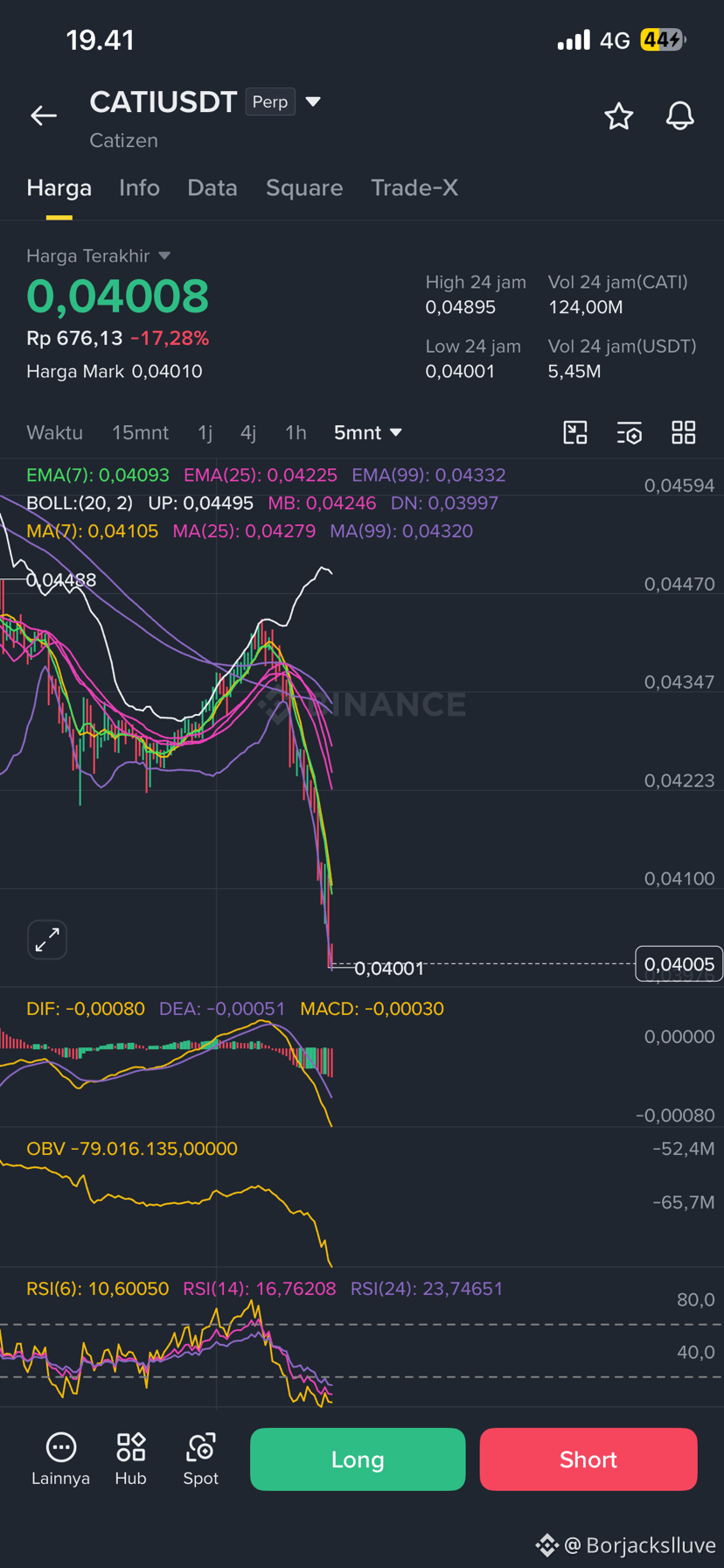Screen dimensions: 724x1568
Task: Tap Vol 24 jam(USDT) 5,45M
Action: pyautogui.click(x=574, y=371)
